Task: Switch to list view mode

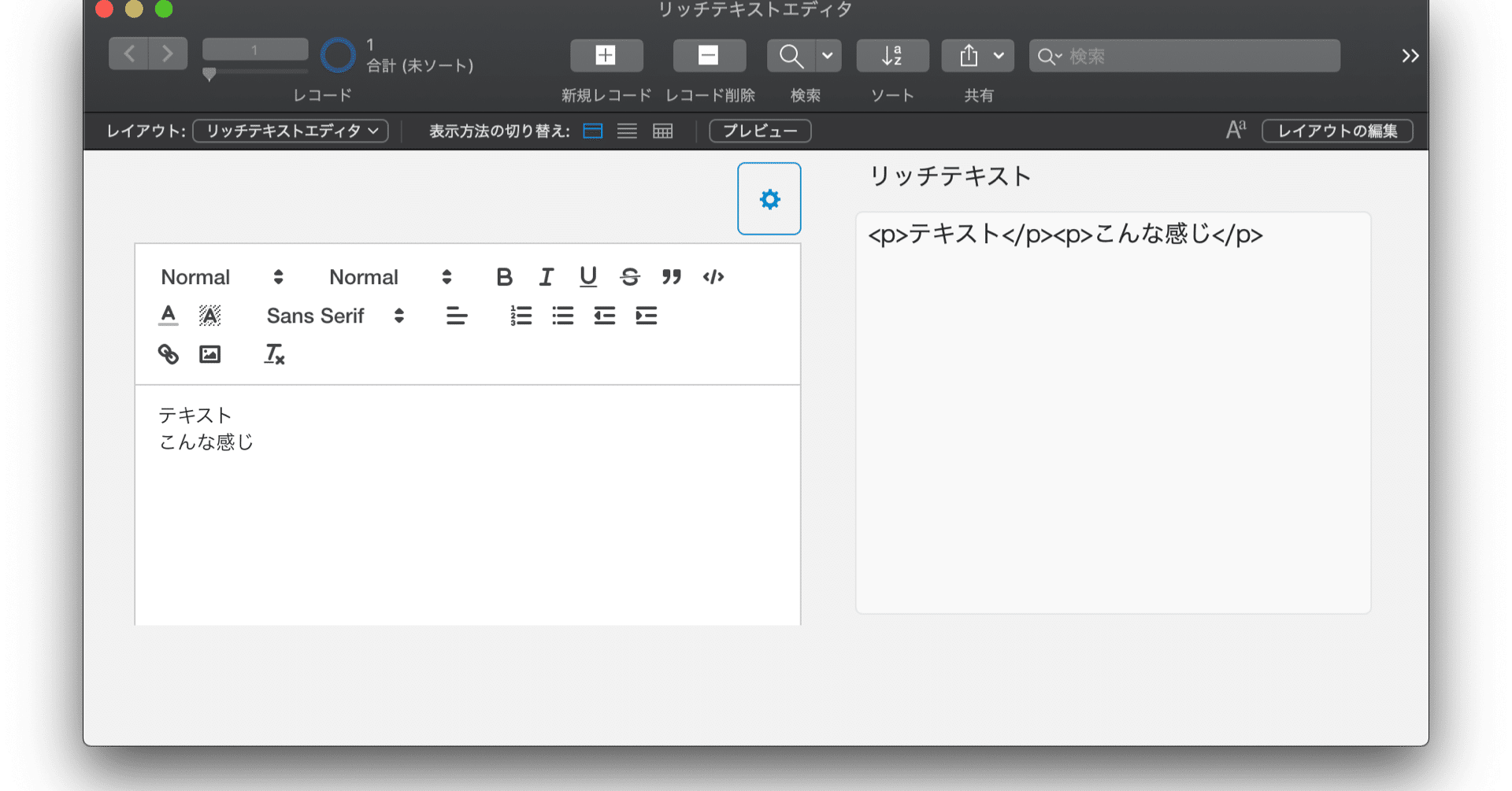Action: 627,131
